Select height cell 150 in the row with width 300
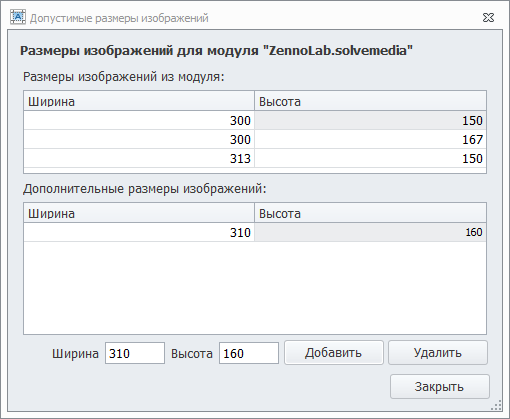 pyautogui.click(x=370, y=120)
